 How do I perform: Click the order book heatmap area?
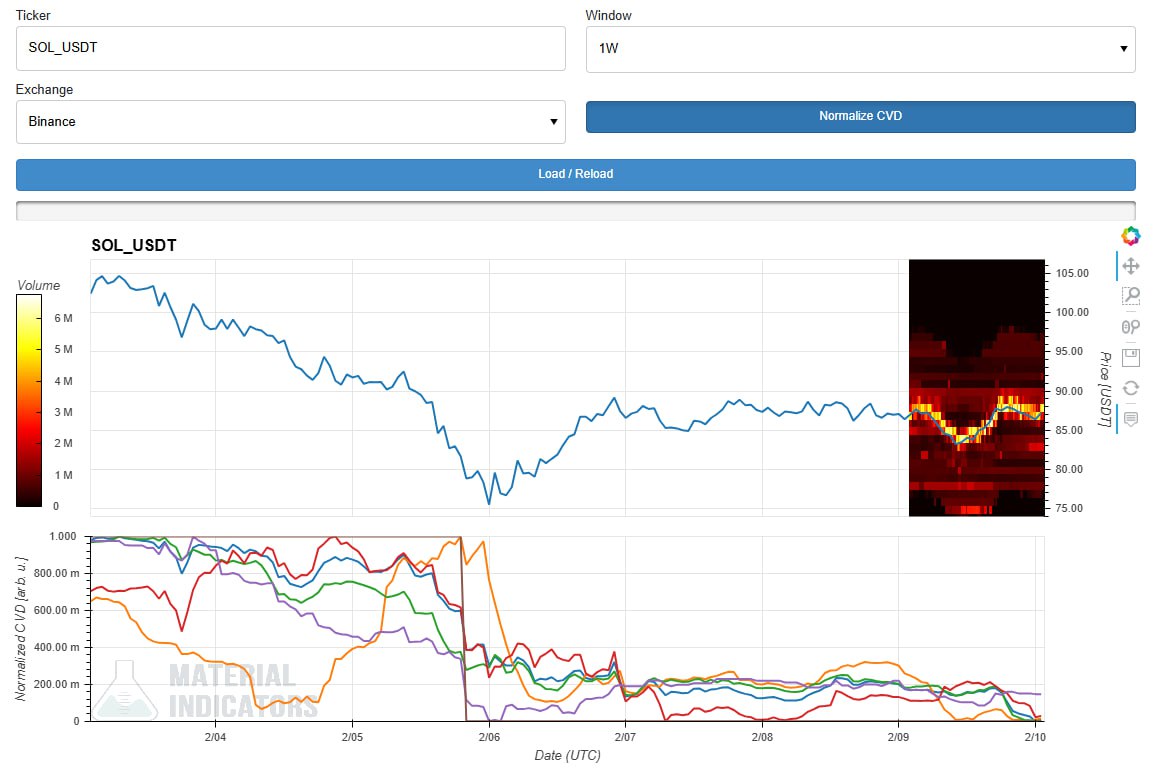(975, 388)
